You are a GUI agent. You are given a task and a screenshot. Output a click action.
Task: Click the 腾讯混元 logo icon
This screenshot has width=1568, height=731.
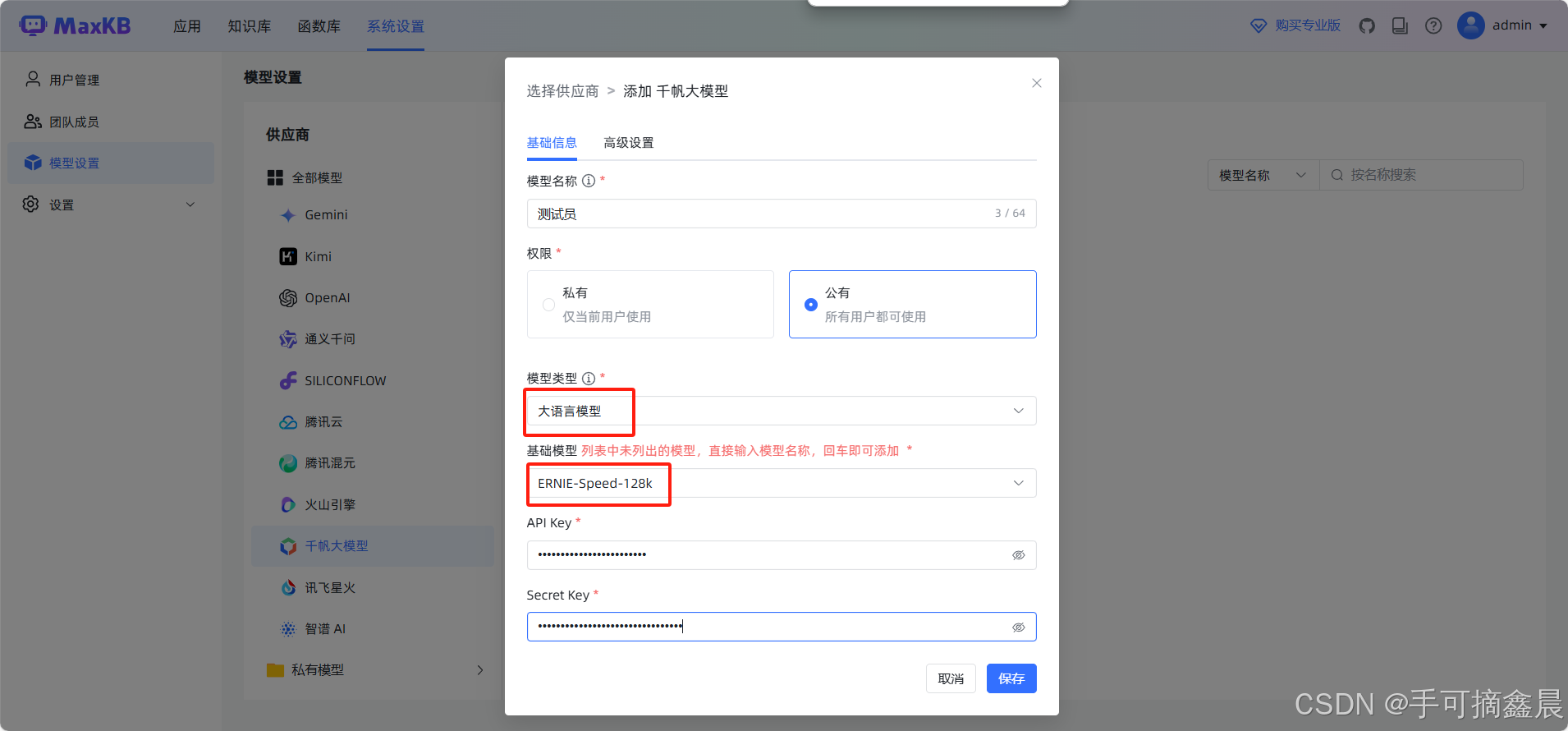click(x=288, y=463)
